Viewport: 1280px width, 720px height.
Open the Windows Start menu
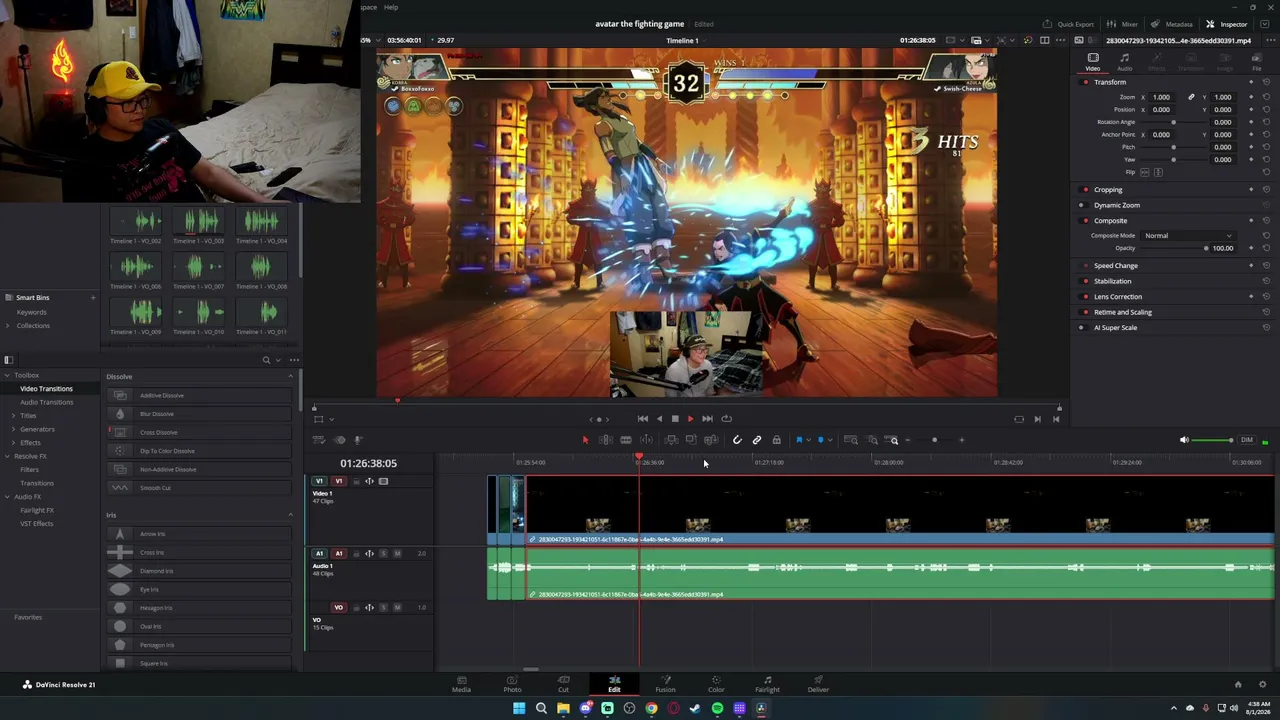click(519, 708)
